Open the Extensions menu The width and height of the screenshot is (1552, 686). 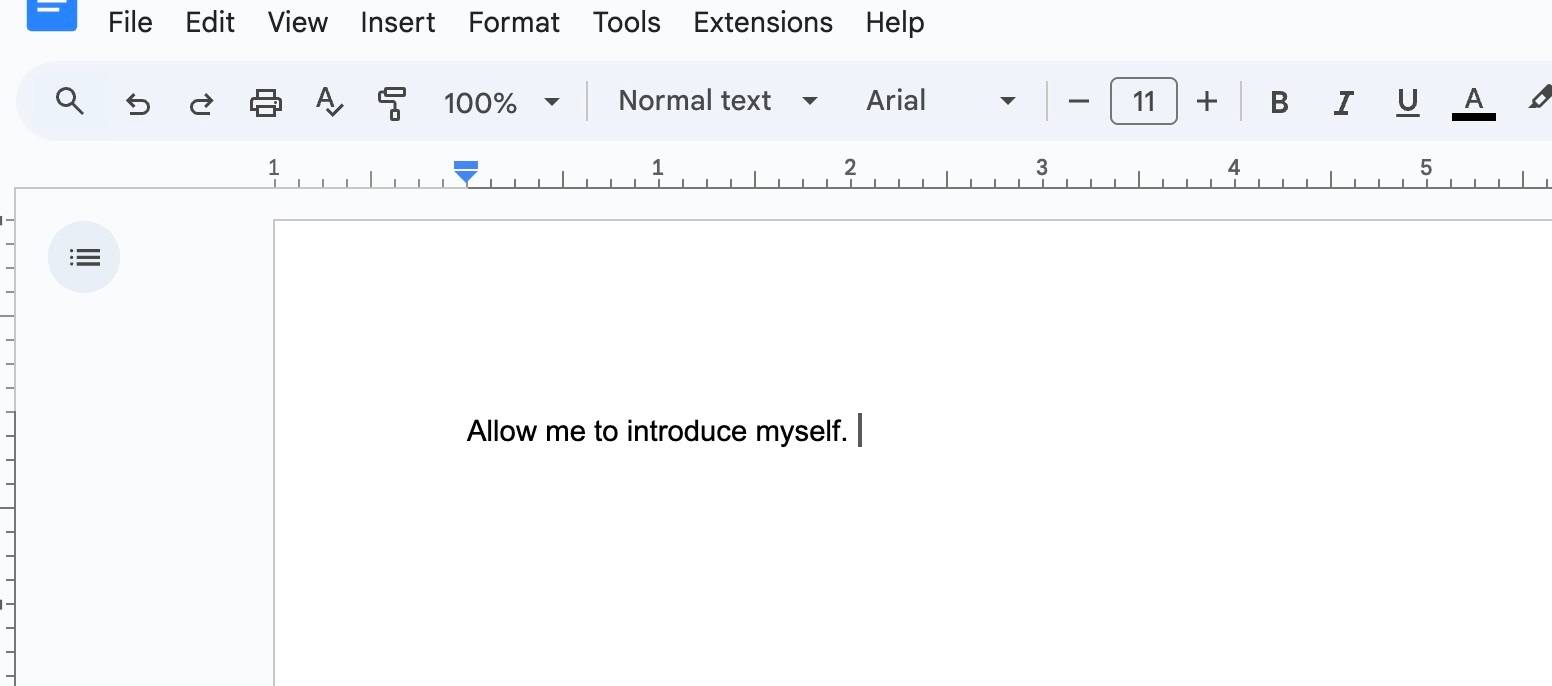tap(763, 22)
